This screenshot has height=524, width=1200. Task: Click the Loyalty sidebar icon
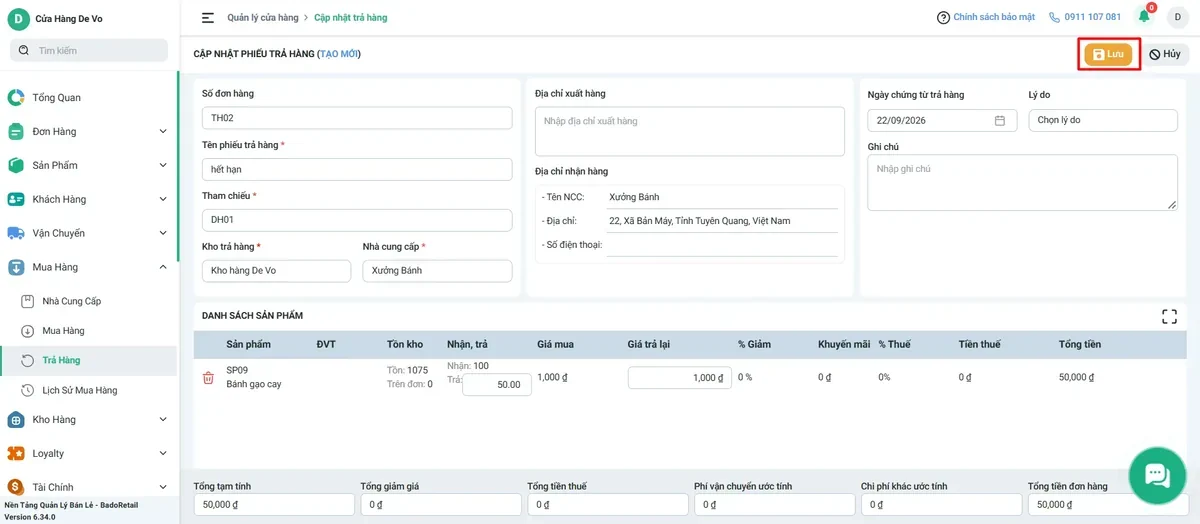tap(16, 453)
